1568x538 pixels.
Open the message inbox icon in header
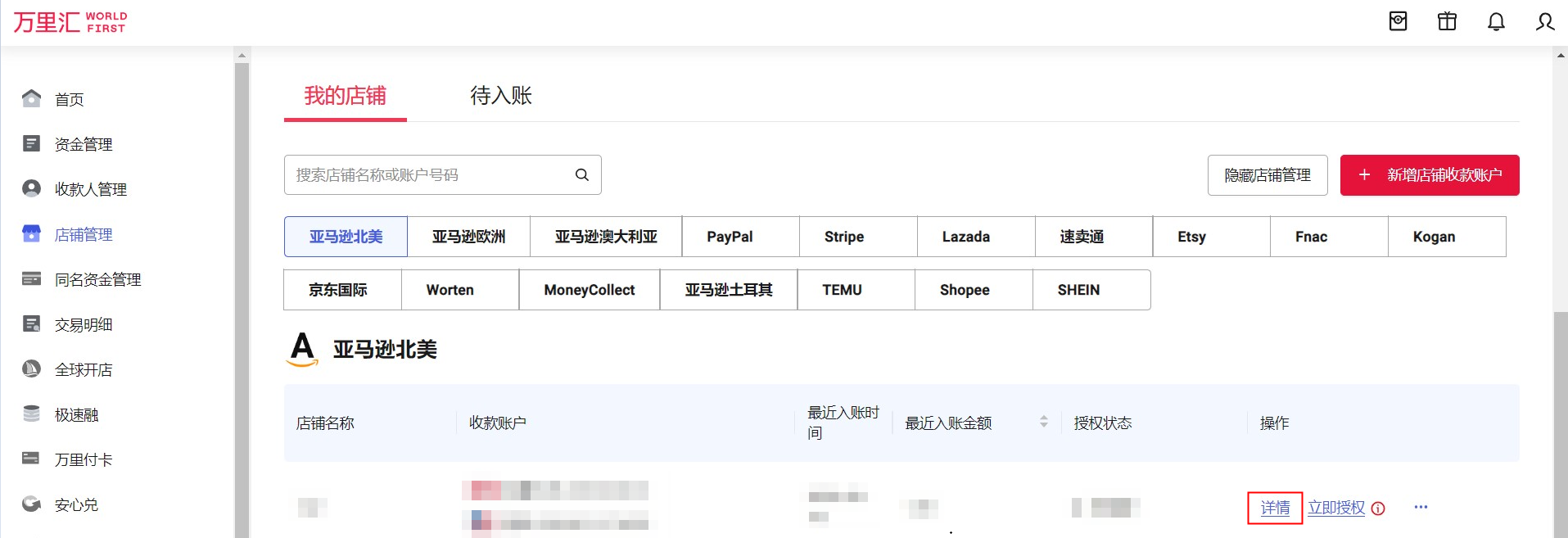pos(1398,21)
